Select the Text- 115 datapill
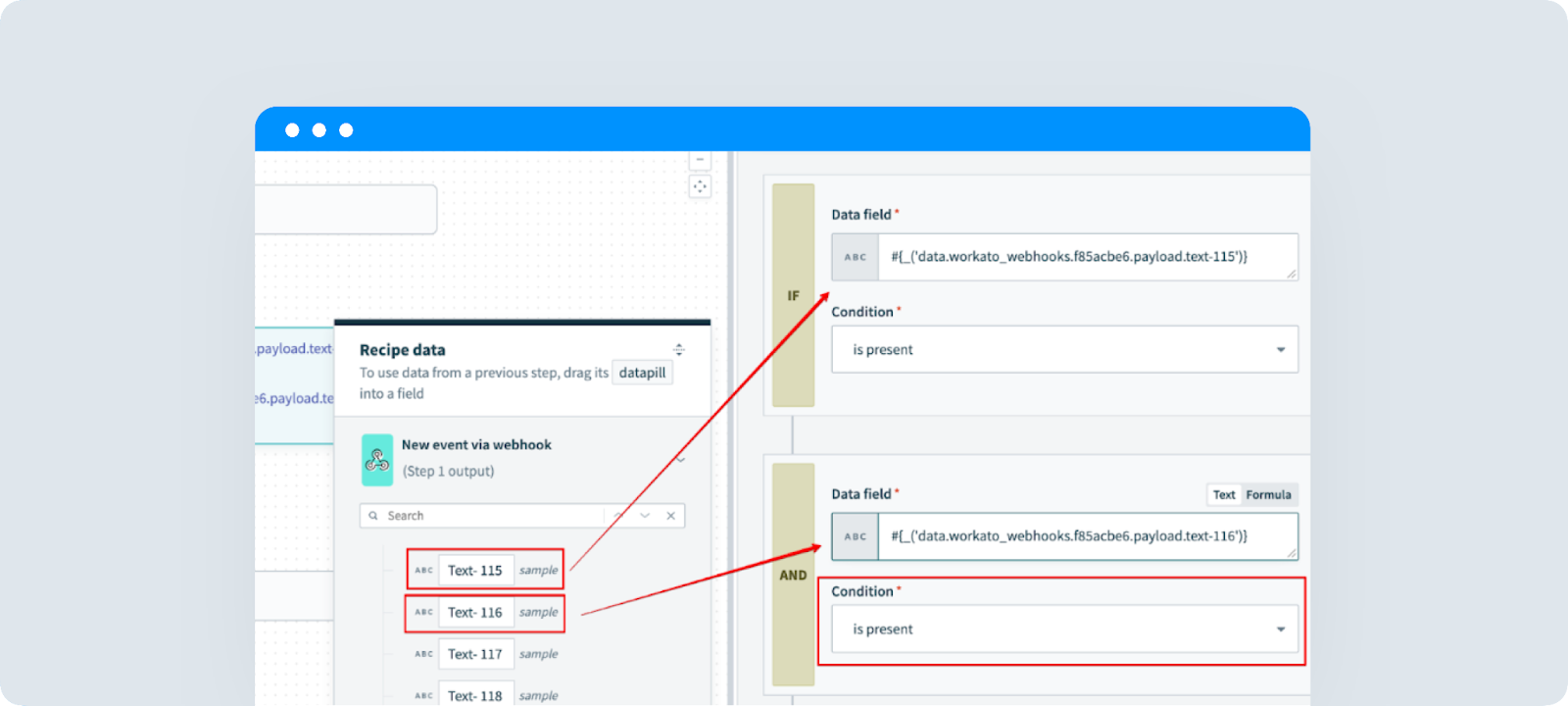This screenshot has height=706, width=1568. [x=475, y=571]
